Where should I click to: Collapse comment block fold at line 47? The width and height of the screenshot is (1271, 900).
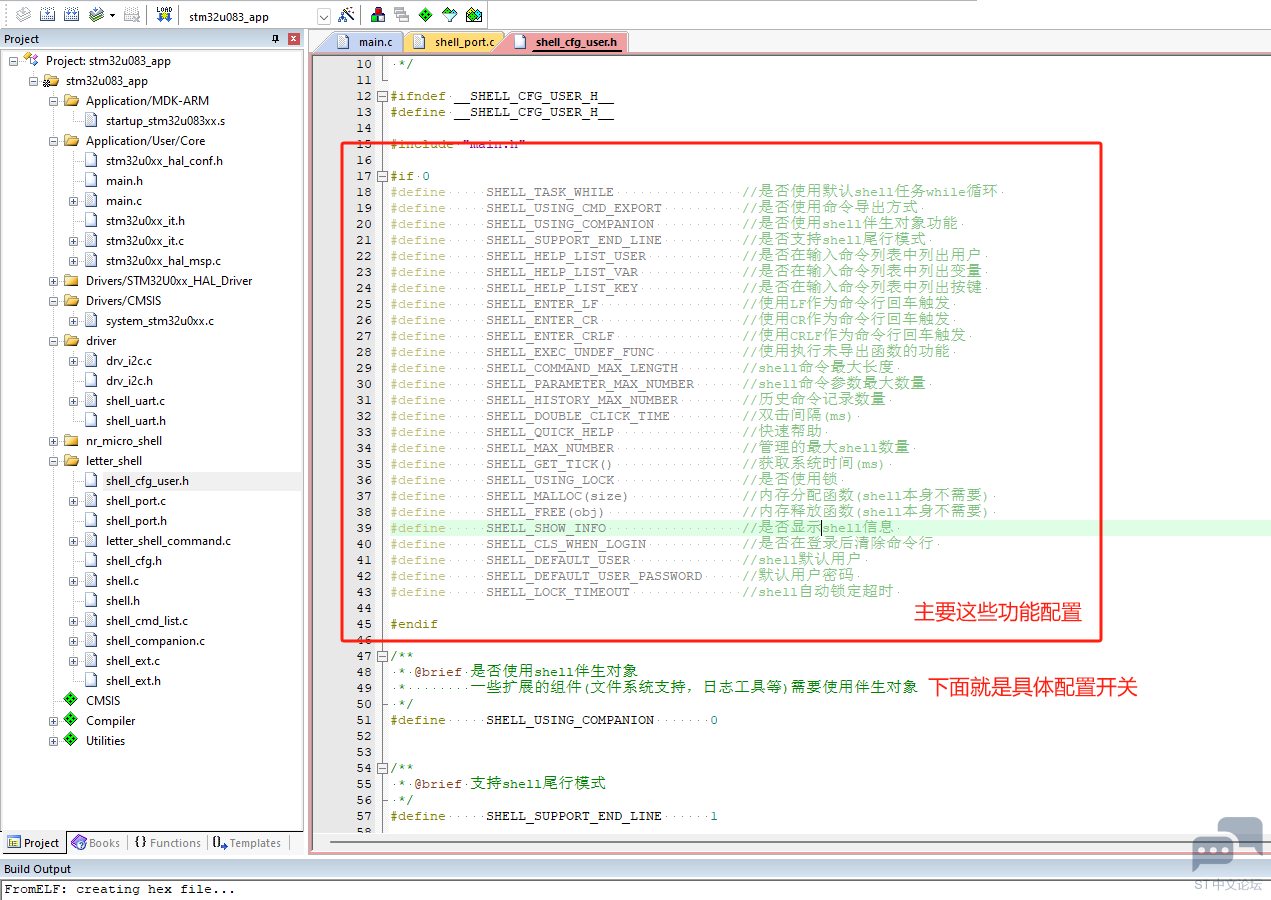[382, 656]
